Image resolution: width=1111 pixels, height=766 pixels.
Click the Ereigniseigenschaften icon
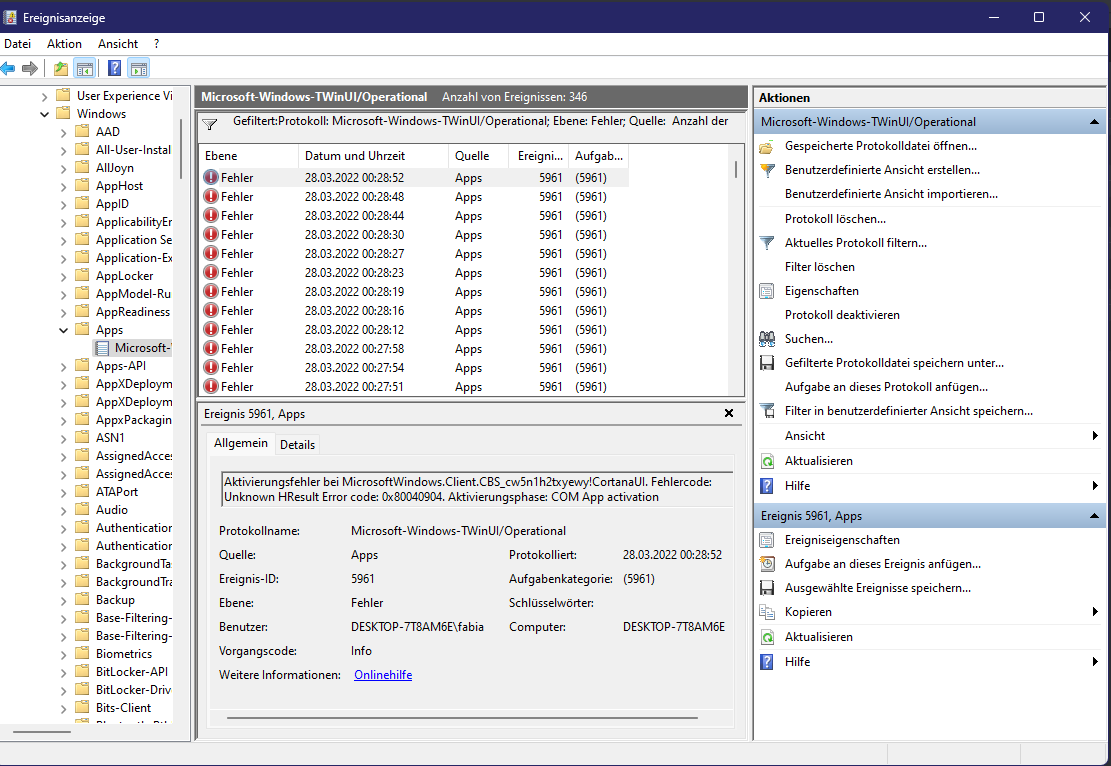pos(767,540)
